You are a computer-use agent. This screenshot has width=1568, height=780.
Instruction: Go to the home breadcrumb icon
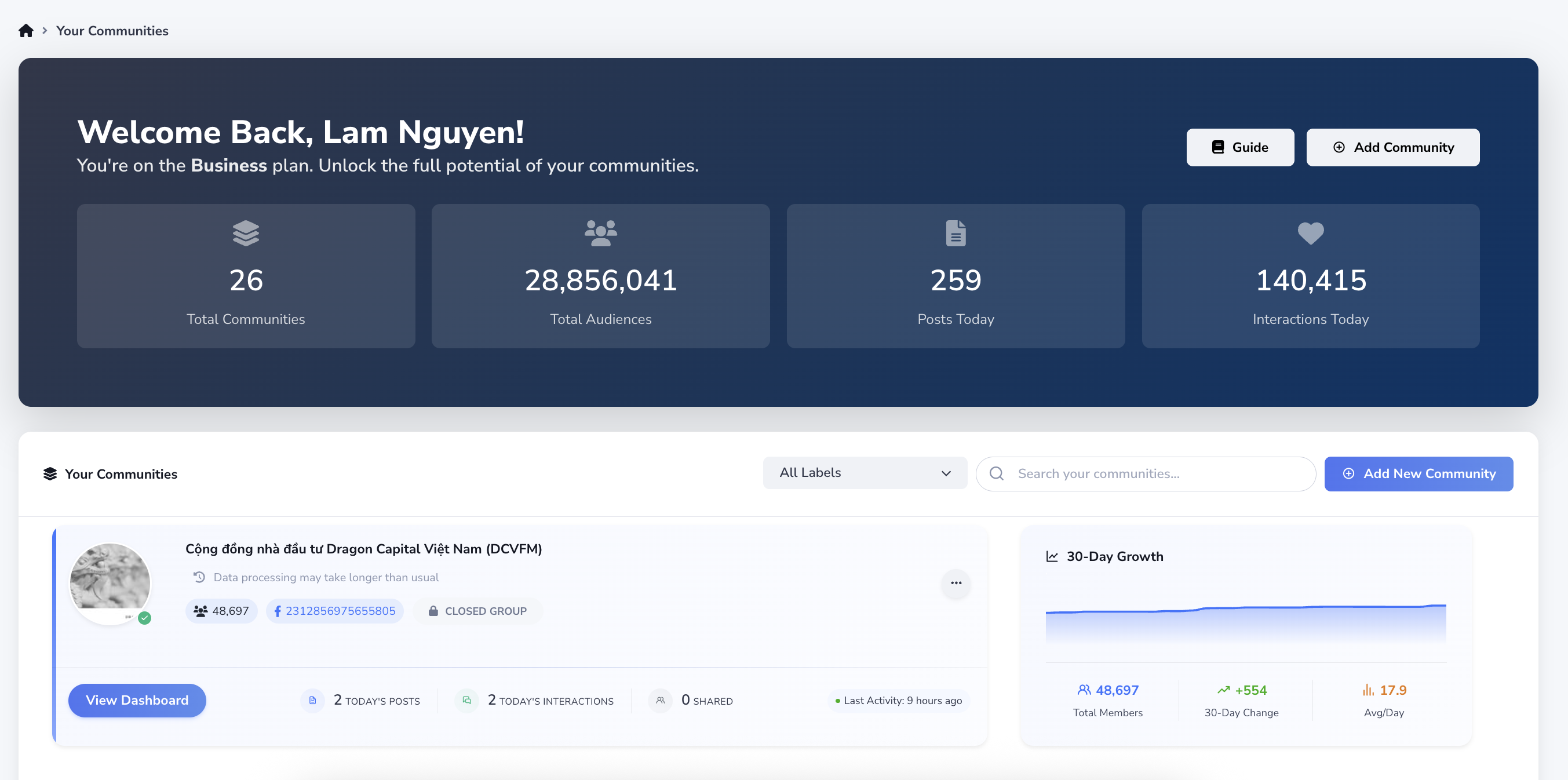(25, 31)
